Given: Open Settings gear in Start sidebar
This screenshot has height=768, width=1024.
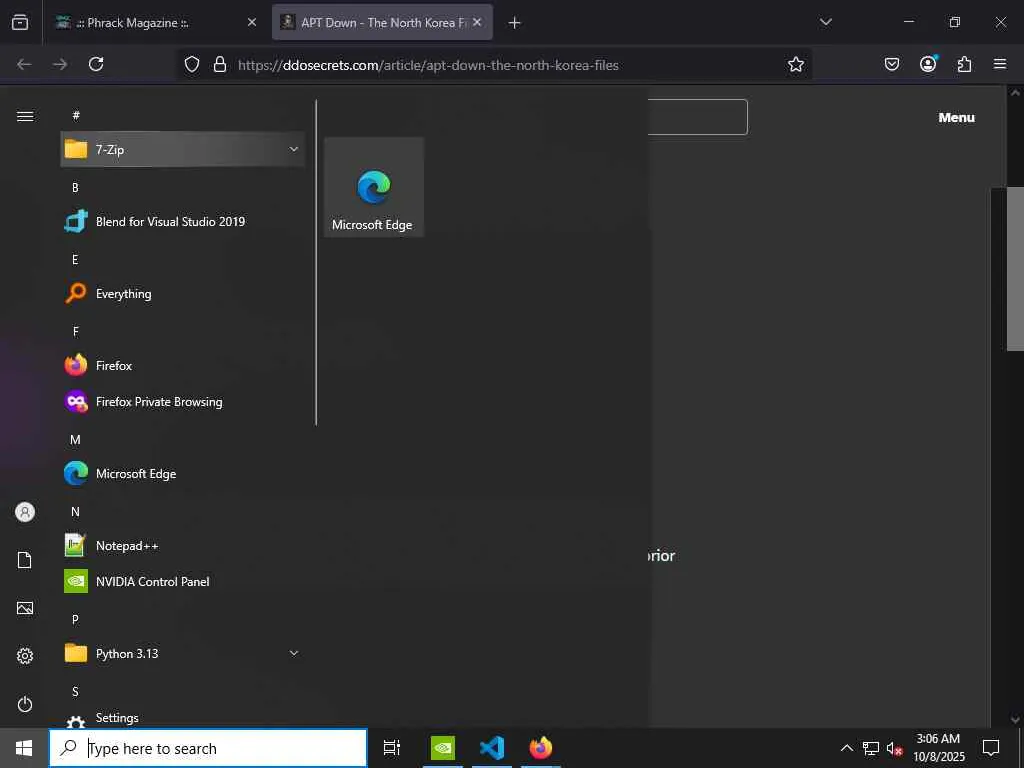Looking at the screenshot, I should click(x=25, y=656).
